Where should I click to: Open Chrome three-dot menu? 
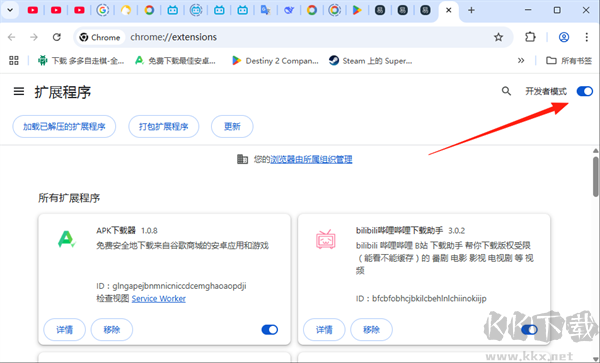[x=587, y=37]
